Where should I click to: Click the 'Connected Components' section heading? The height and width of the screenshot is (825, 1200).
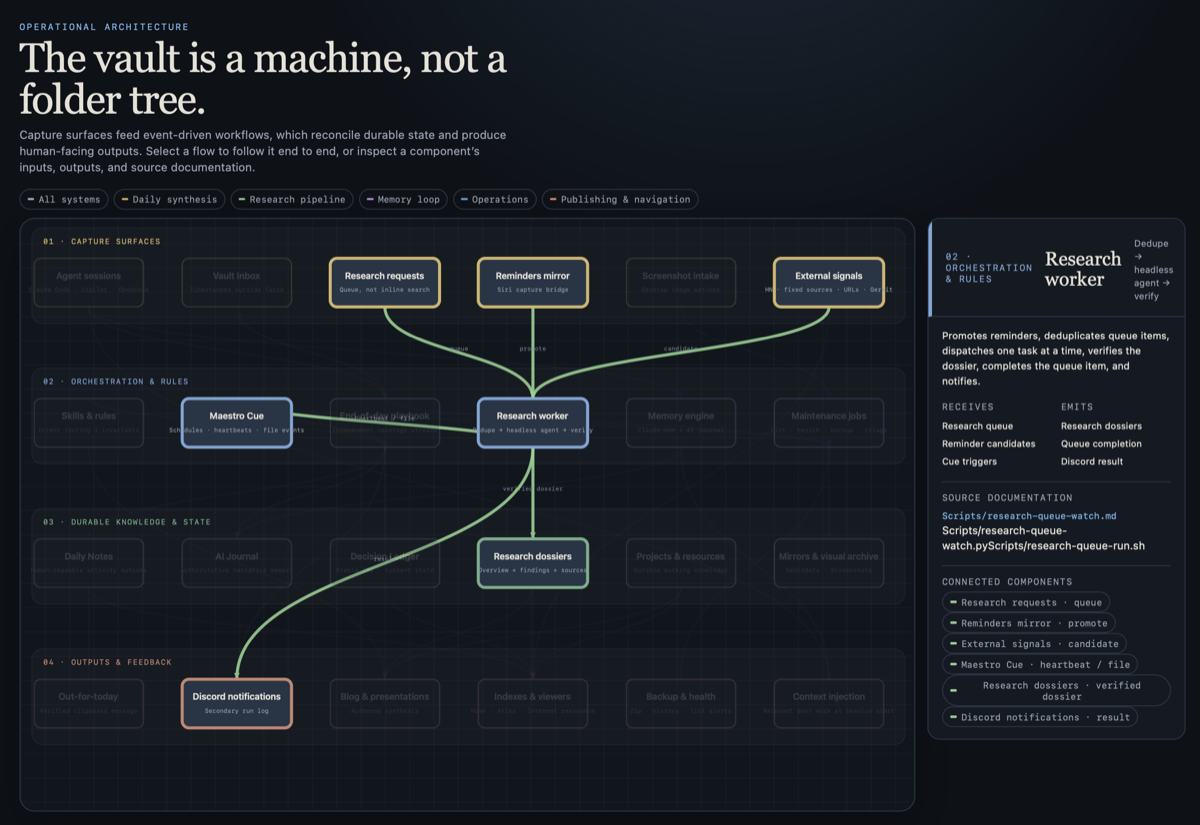1007,581
